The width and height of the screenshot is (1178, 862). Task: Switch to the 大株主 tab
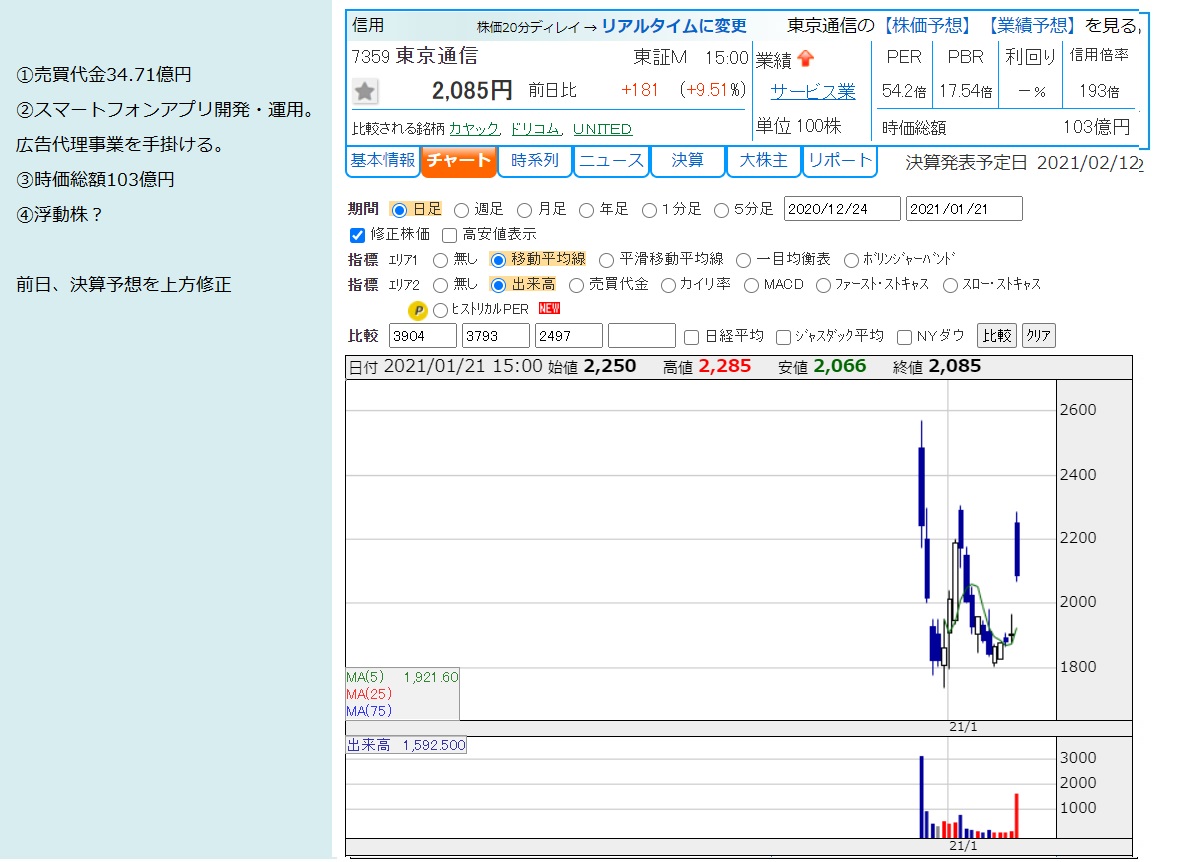pos(763,161)
